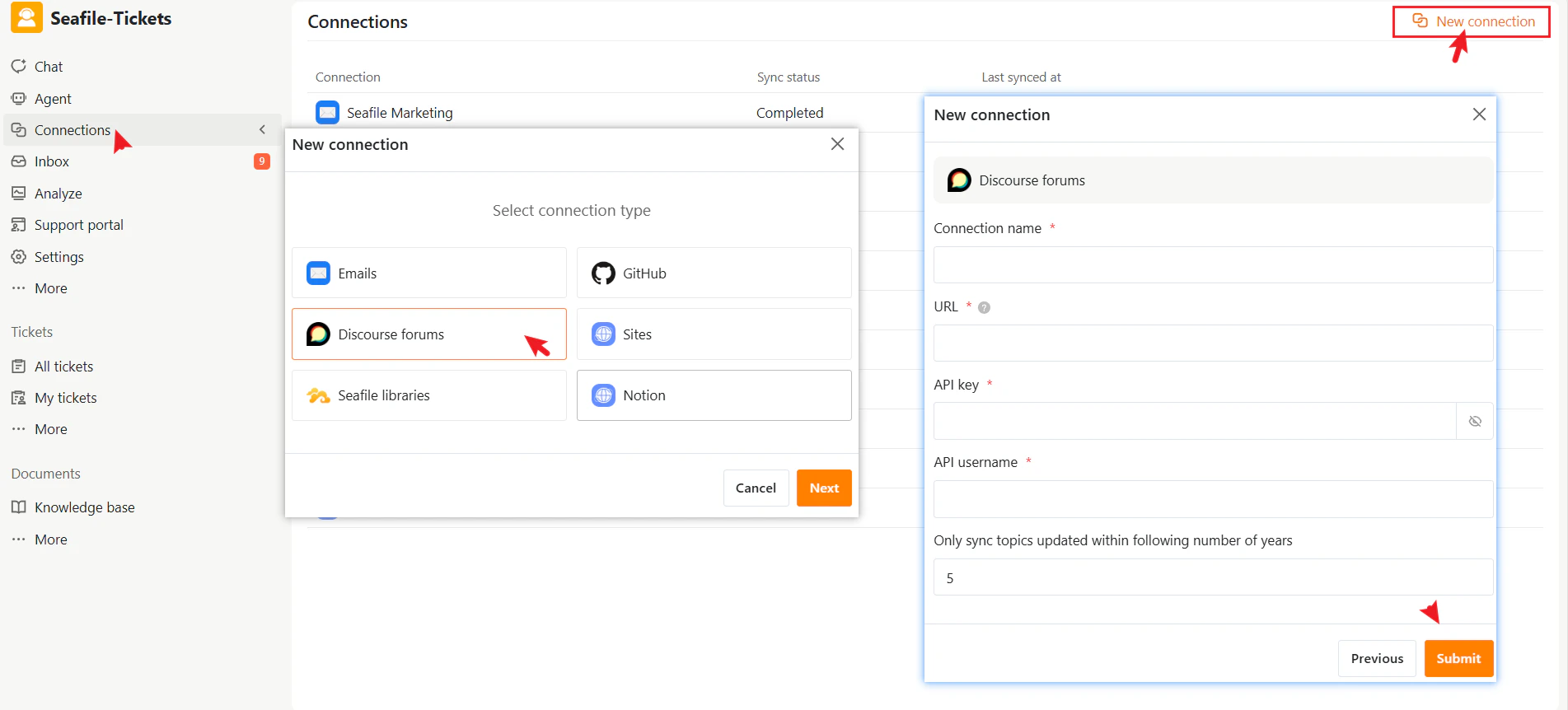The image size is (1568, 710).
Task: Click the Last synced at column header
Action: [x=1021, y=77]
